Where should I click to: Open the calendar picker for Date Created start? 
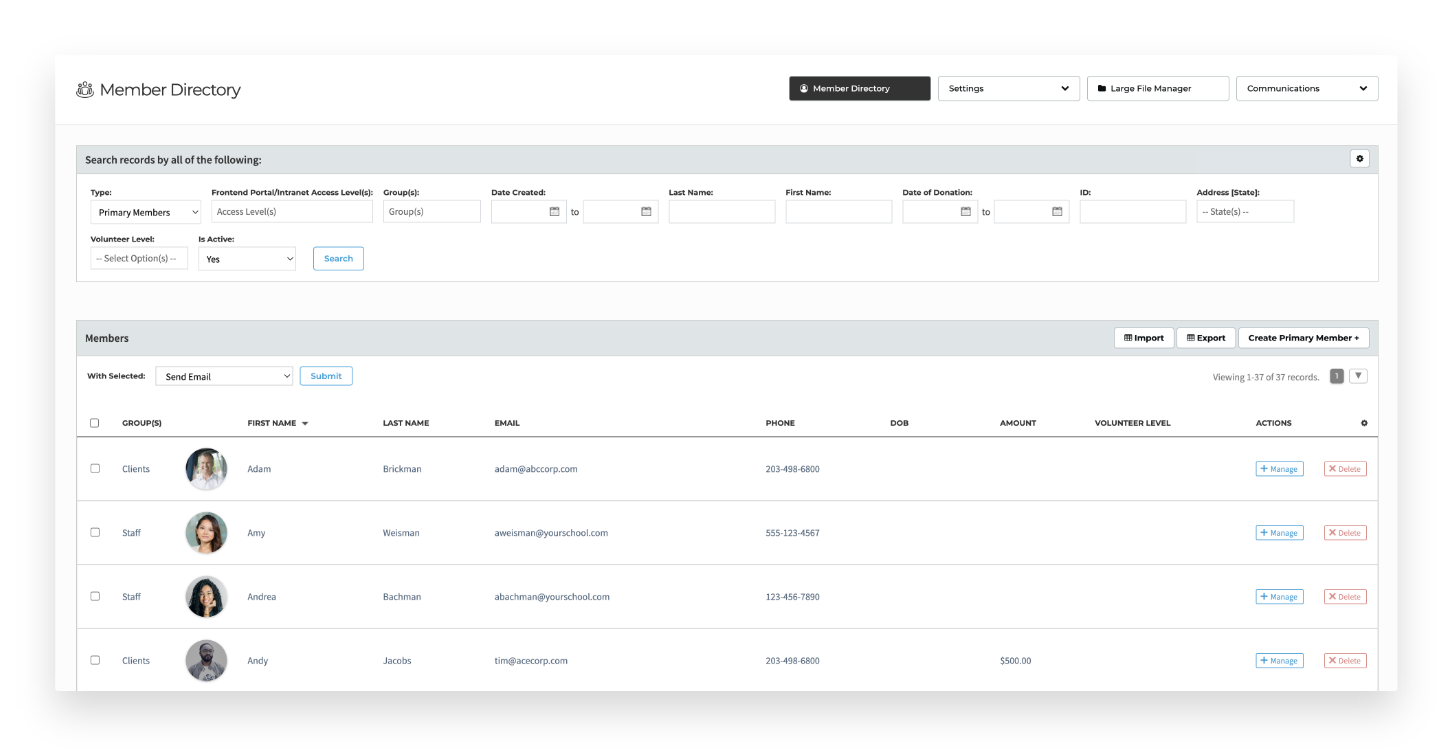tap(554, 211)
